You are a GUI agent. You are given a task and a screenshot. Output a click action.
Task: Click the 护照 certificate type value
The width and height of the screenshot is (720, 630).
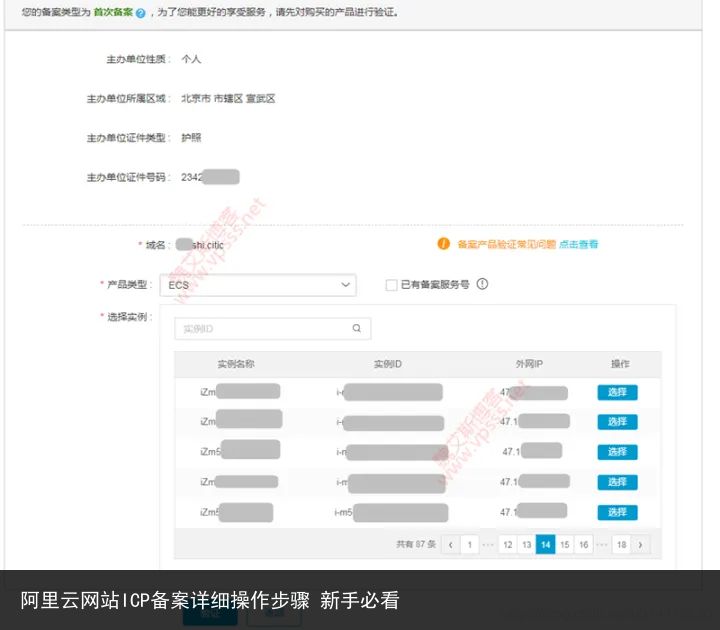coord(191,138)
